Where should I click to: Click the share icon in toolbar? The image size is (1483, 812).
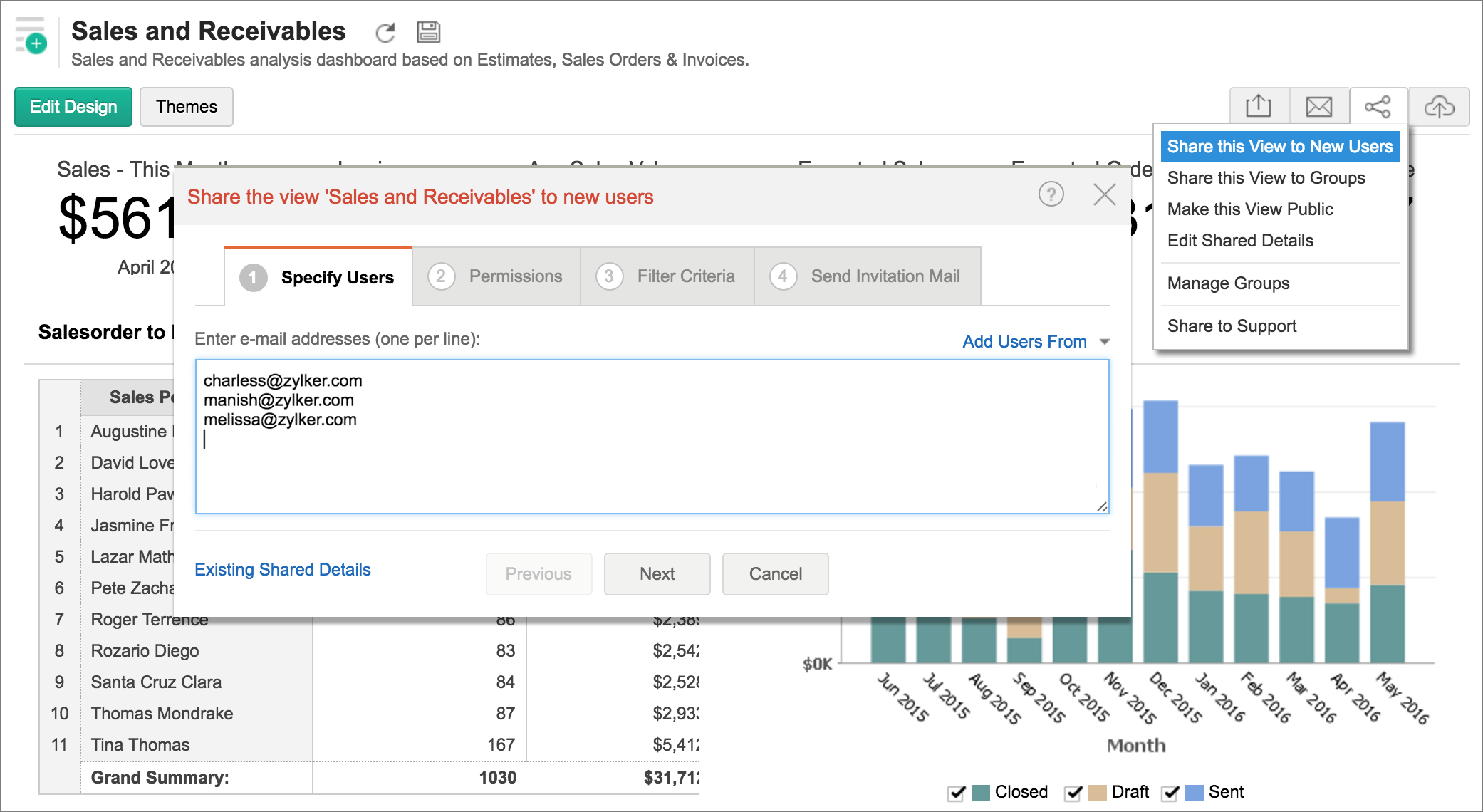point(1378,107)
